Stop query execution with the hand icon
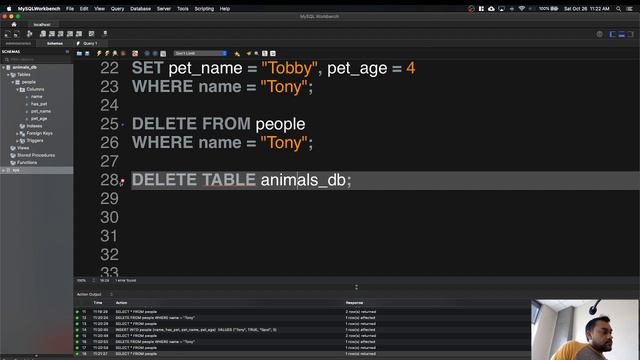The height and width of the screenshot is (360, 640). [123, 53]
